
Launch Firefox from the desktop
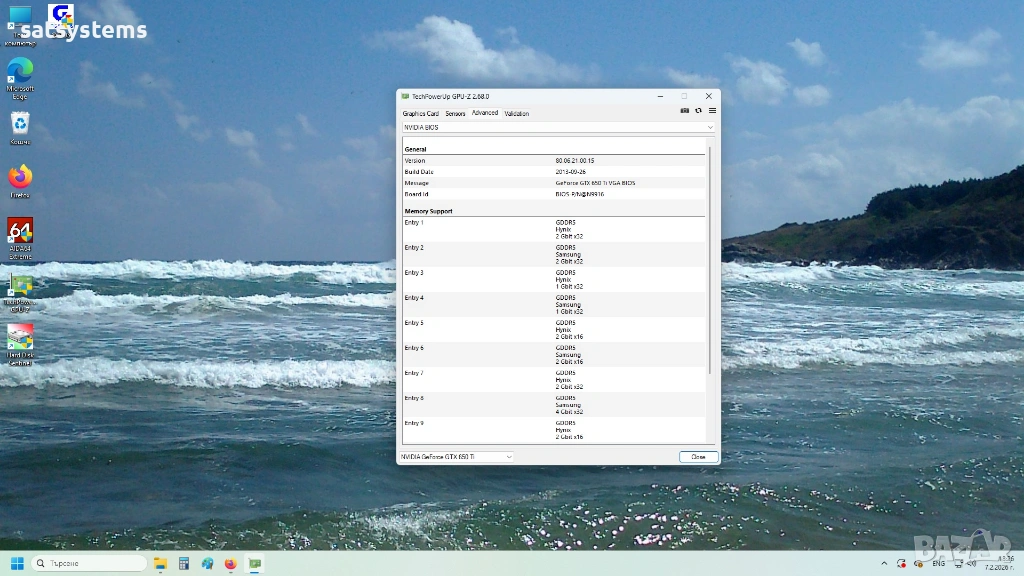20,178
